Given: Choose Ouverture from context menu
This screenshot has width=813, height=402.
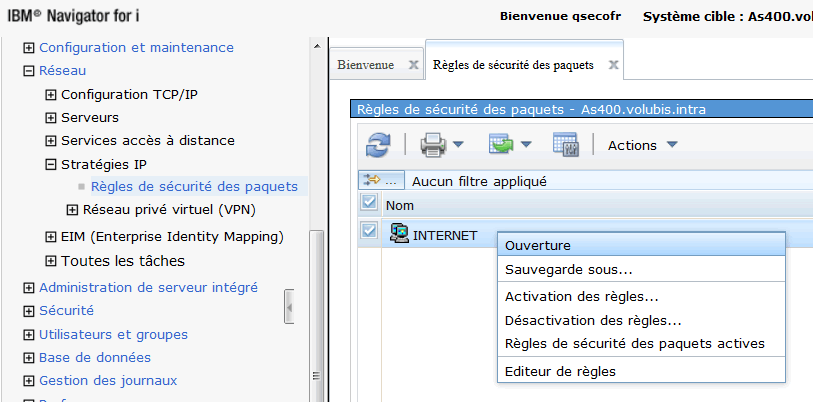Looking at the screenshot, I should pos(641,245).
